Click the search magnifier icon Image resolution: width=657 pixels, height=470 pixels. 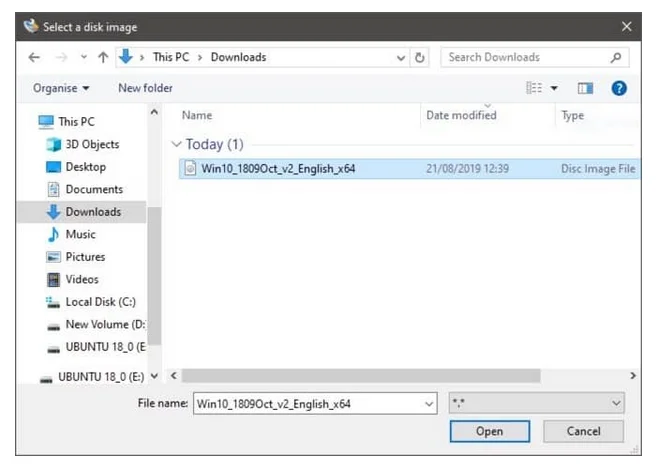616,57
